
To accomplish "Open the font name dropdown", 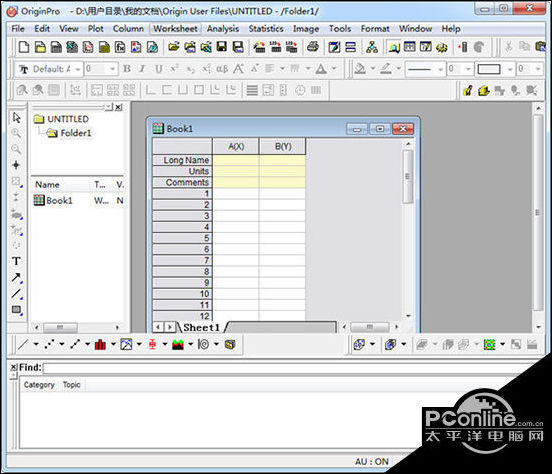I will pyautogui.click(x=78, y=69).
